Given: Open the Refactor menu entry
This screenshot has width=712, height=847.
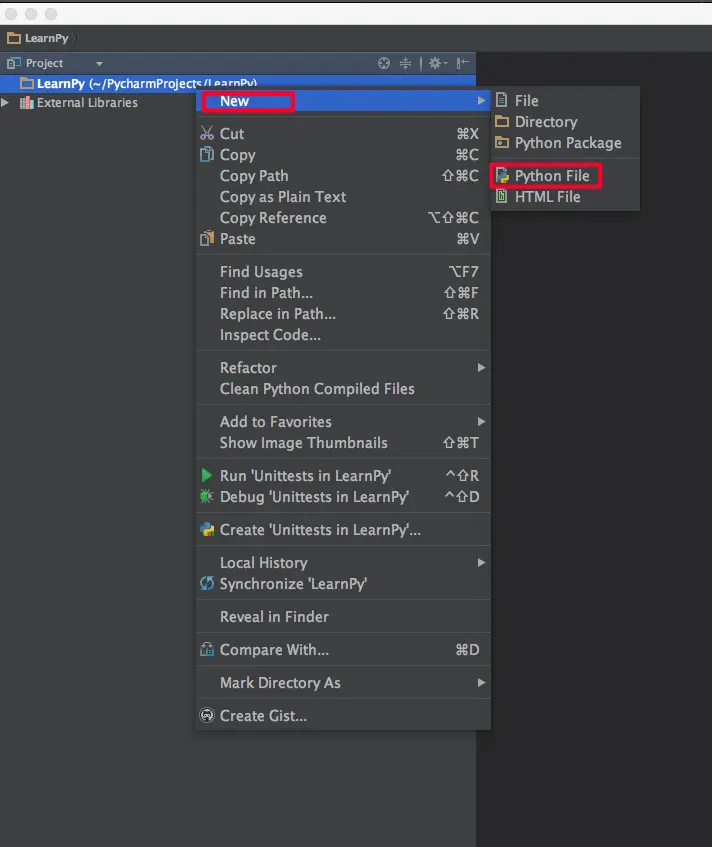Looking at the screenshot, I should pos(343,368).
